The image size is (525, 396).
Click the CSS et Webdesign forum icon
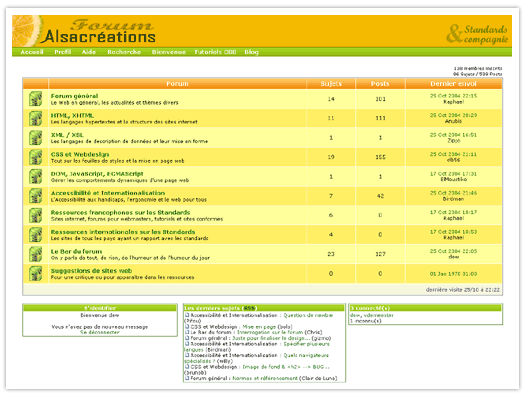[35, 157]
